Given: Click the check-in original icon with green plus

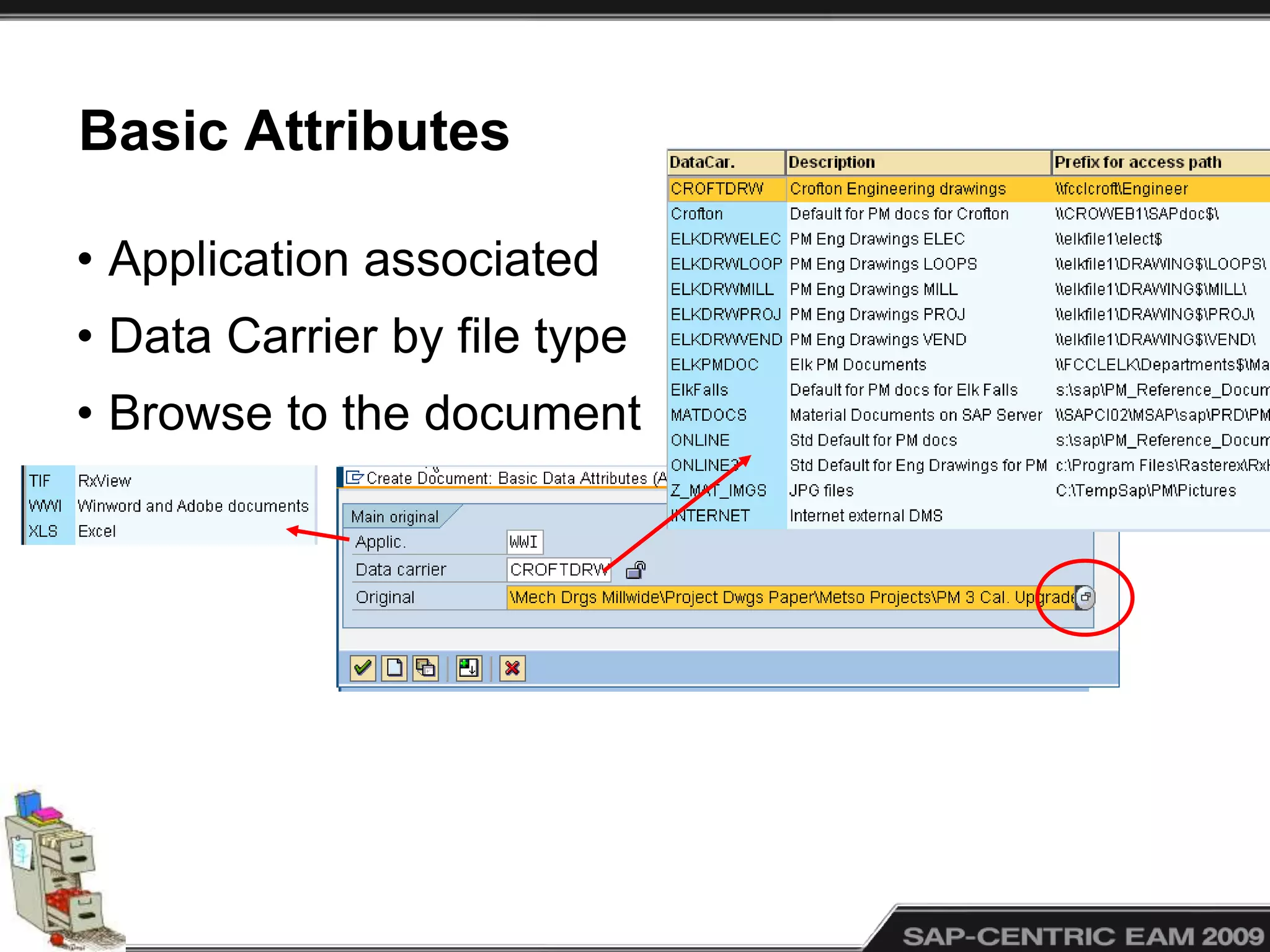Looking at the screenshot, I should (469, 668).
